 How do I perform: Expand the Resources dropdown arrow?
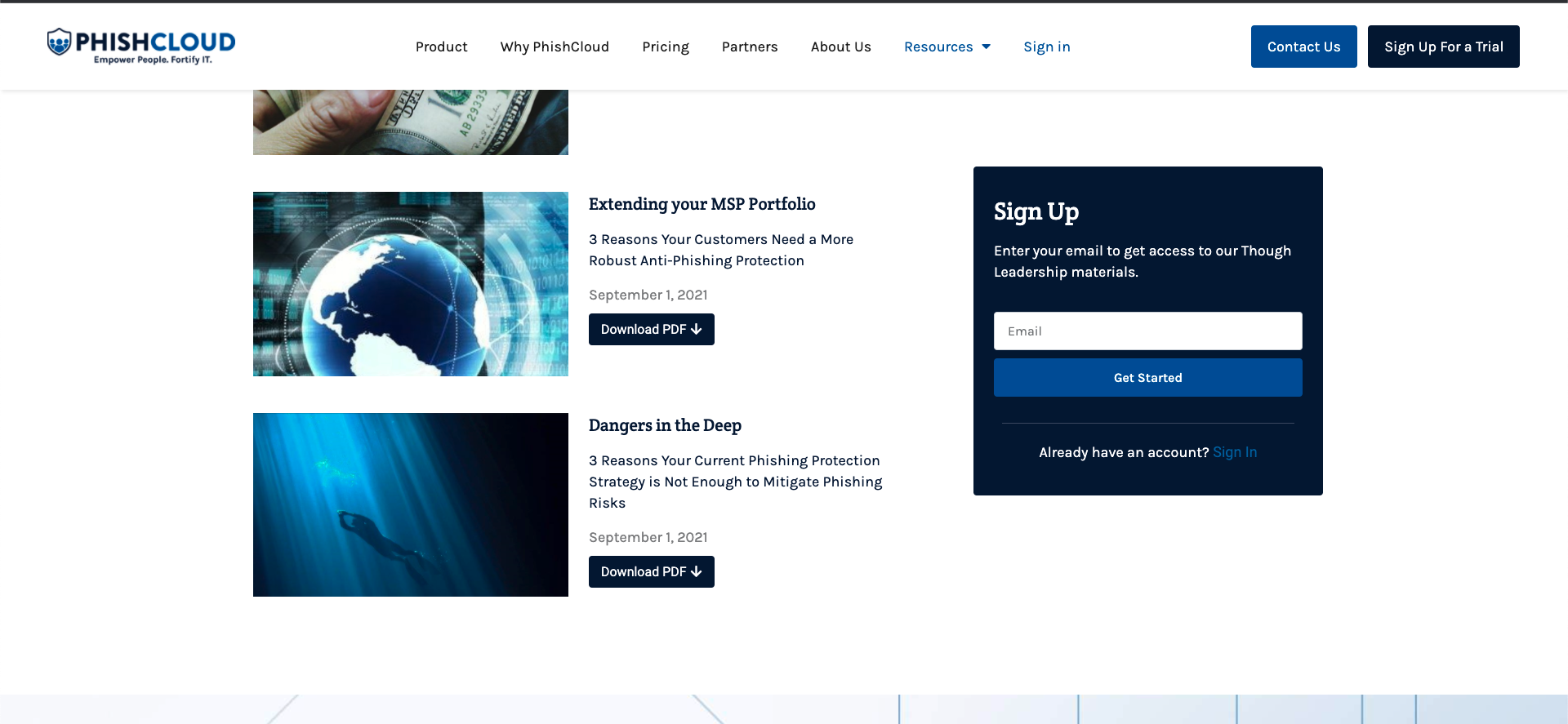pyautogui.click(x=986, y=47)
